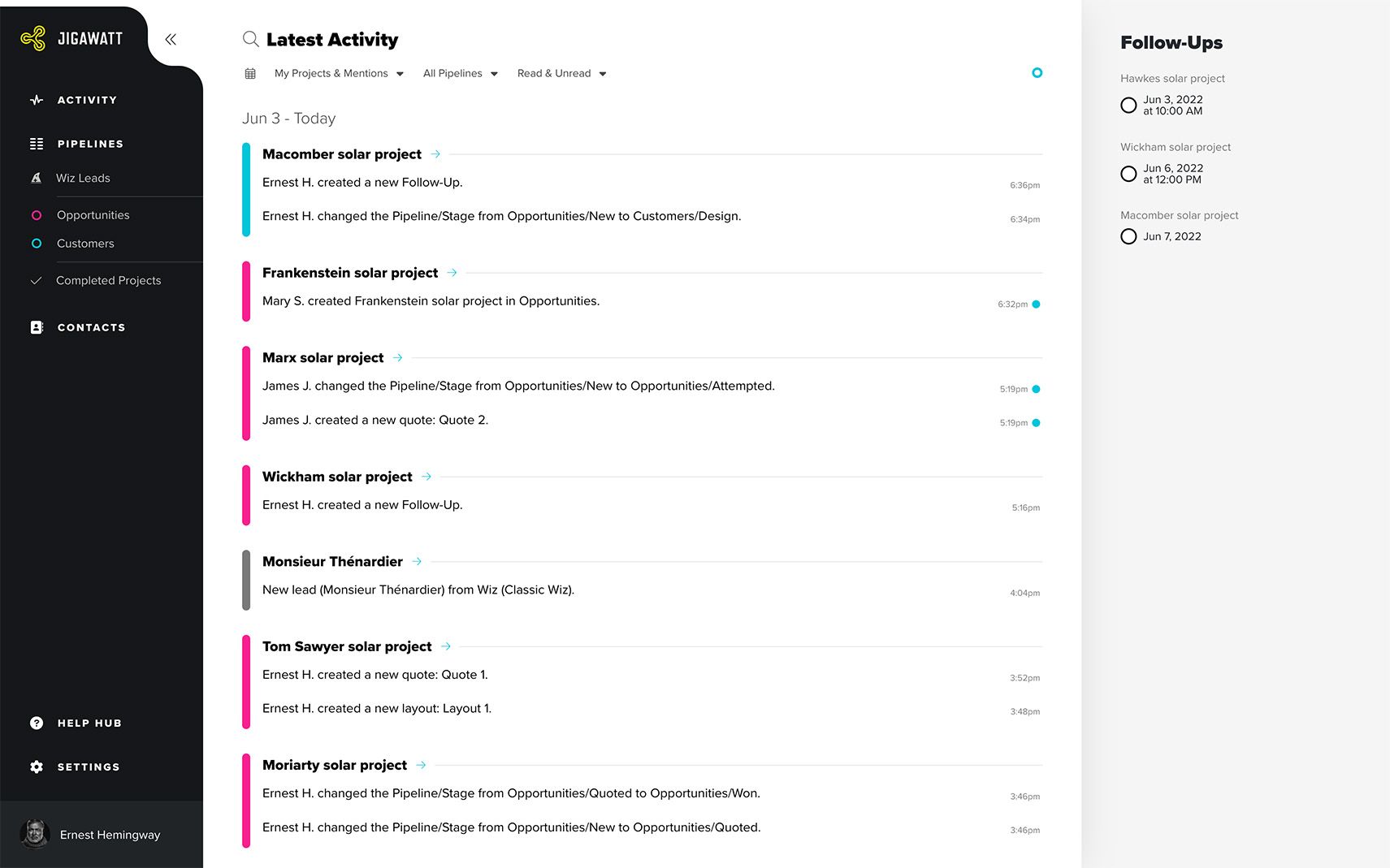1390x868 pixels.
Task: Click the Jigawatt logo icon
Action: click(x=33, y=38)
